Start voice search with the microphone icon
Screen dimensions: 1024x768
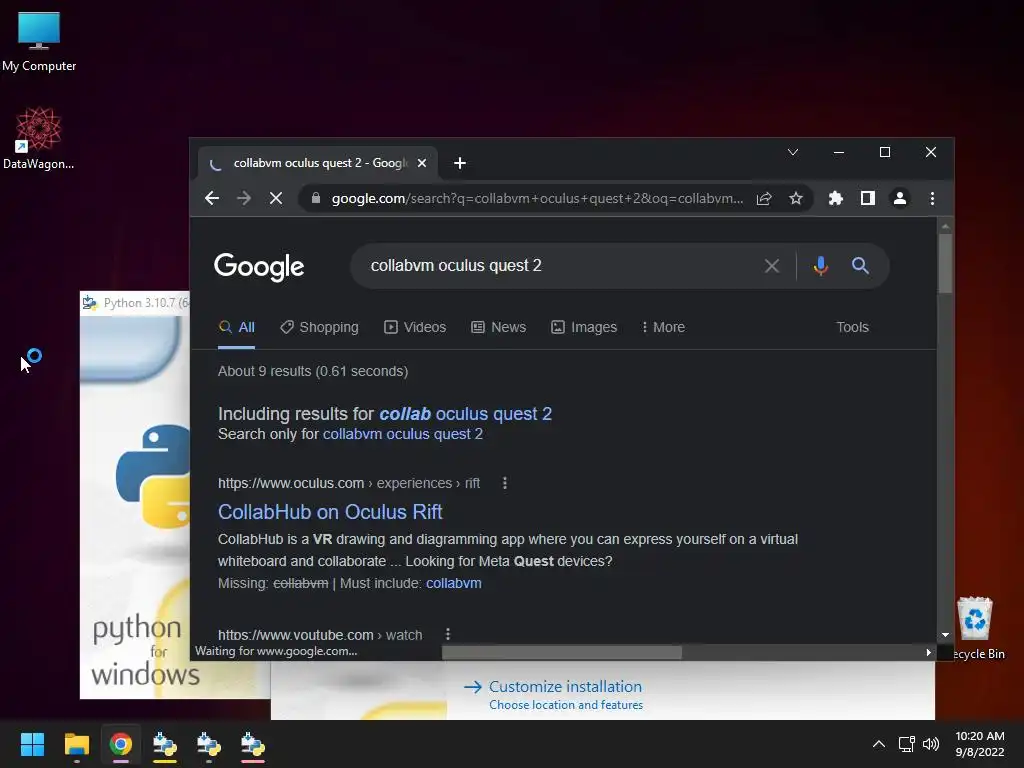[821, 266]
